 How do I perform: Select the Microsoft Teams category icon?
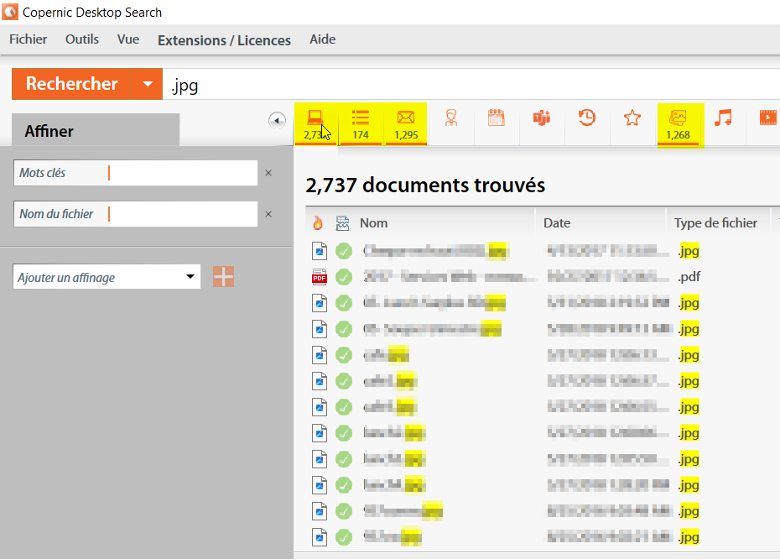541,118
